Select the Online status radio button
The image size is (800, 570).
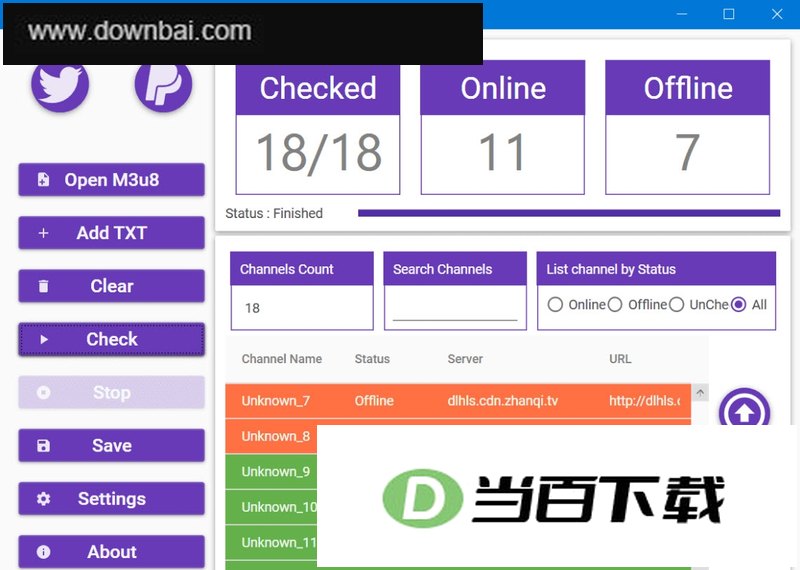pos(555,305)
